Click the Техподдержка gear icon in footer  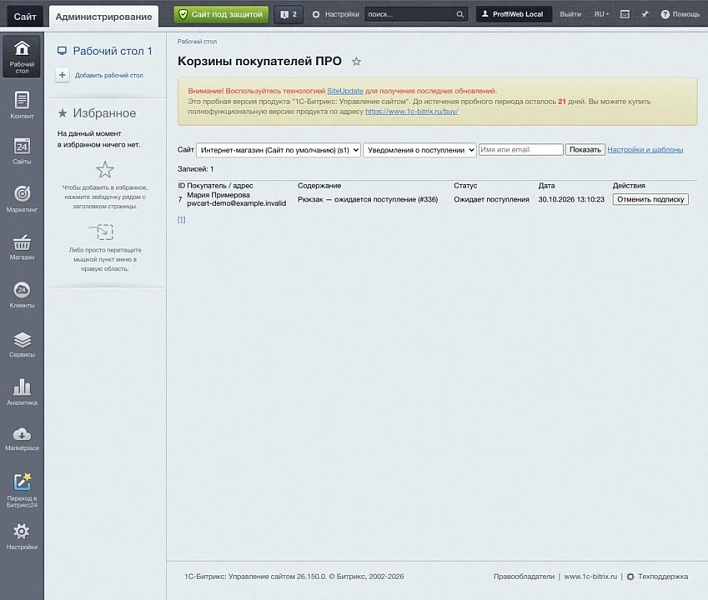pos(630,577)
